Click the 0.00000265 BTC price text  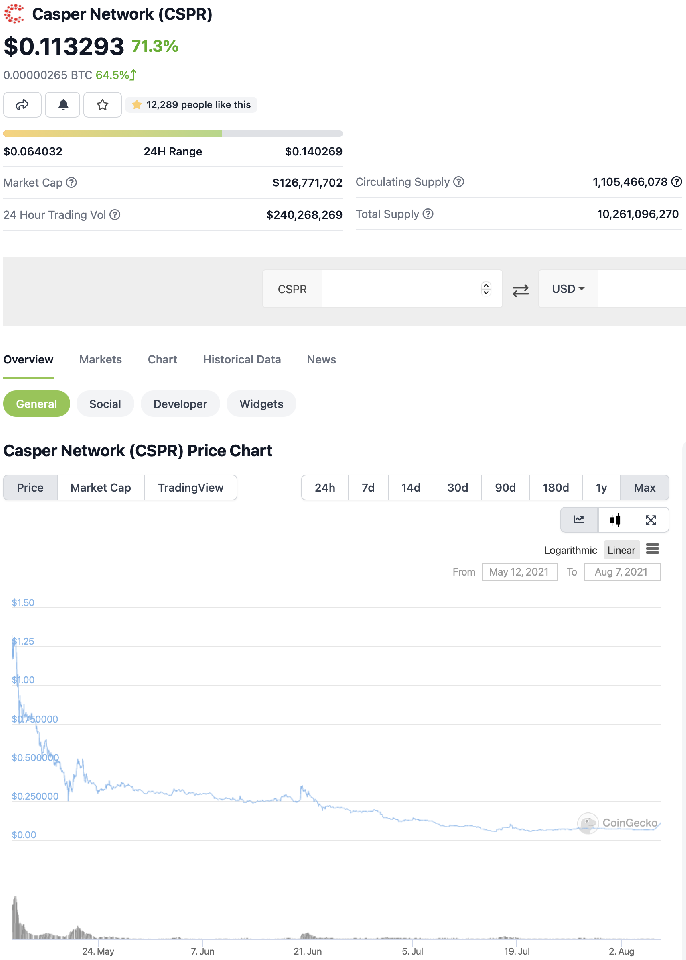[48, 75]
